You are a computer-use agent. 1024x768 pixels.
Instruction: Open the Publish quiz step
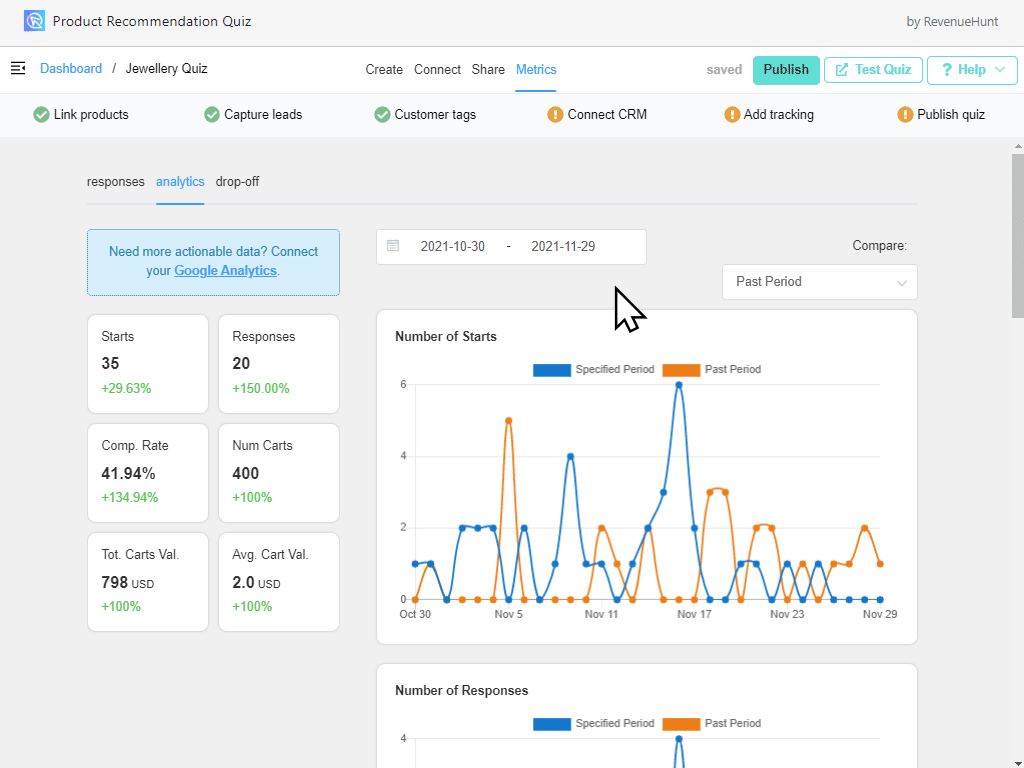coord(941,115)
